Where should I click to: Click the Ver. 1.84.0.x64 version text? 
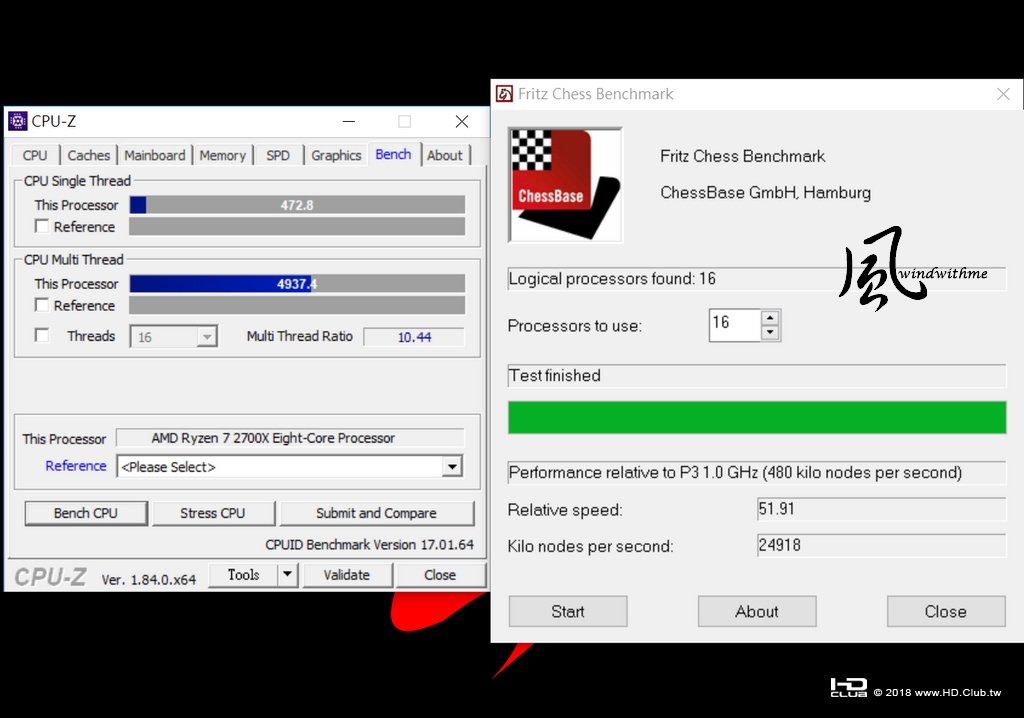pos(149,579)
